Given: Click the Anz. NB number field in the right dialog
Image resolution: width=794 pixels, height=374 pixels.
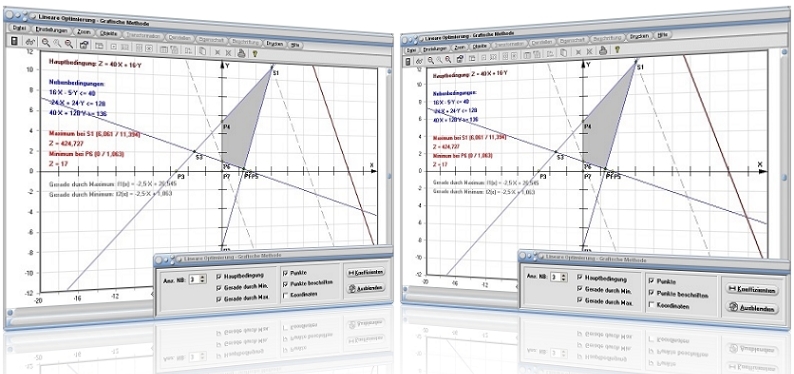Looking at the screenshot, I should pyautogui.click(x=555, y=277).
